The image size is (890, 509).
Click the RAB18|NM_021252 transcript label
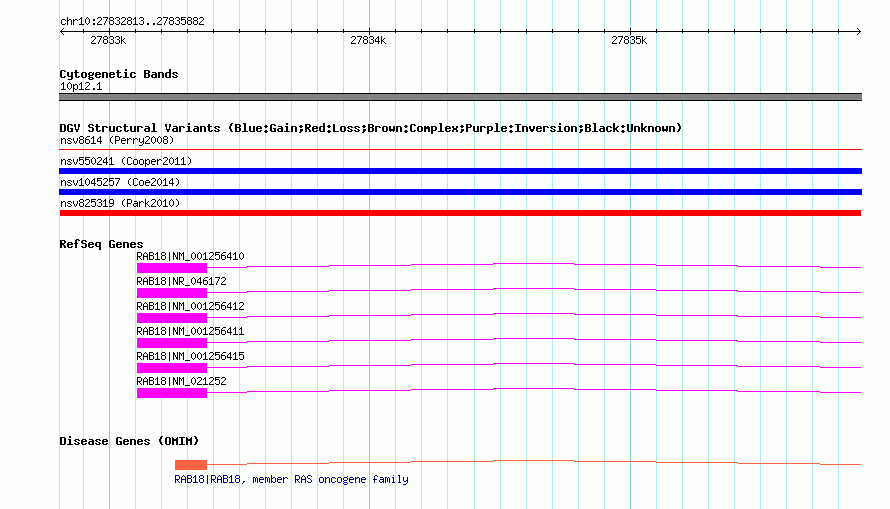click(181, 381)
